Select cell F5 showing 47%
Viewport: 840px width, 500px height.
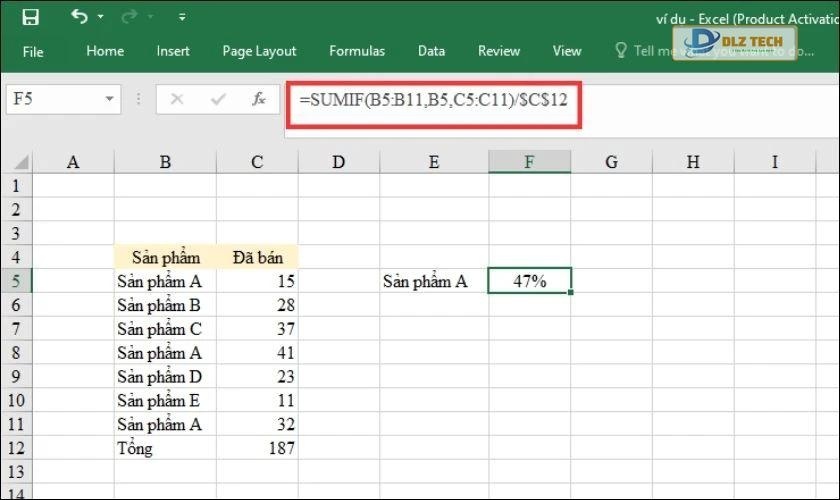[529, 282]
